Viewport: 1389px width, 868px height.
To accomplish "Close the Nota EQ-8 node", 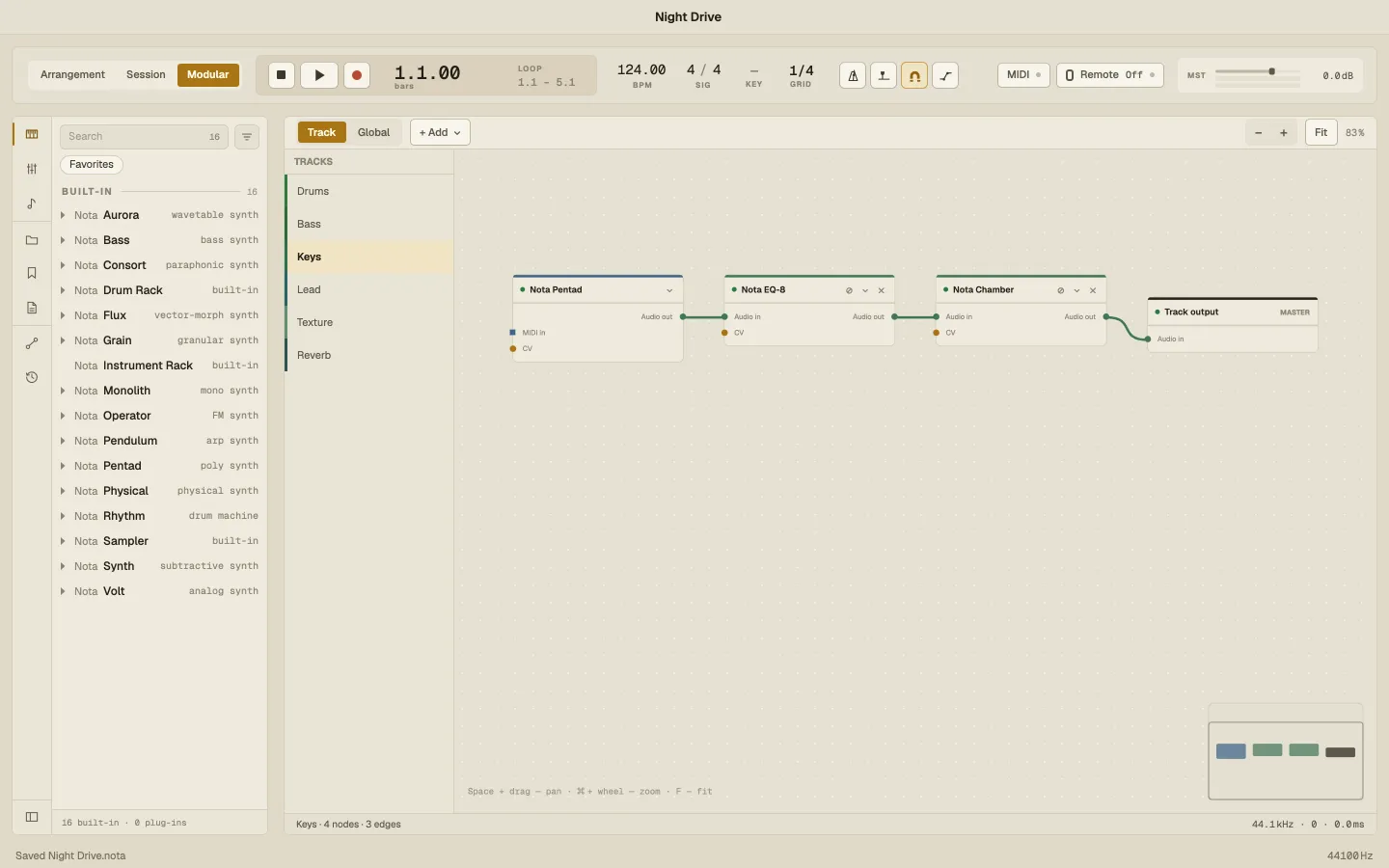I will coord(882,290).
